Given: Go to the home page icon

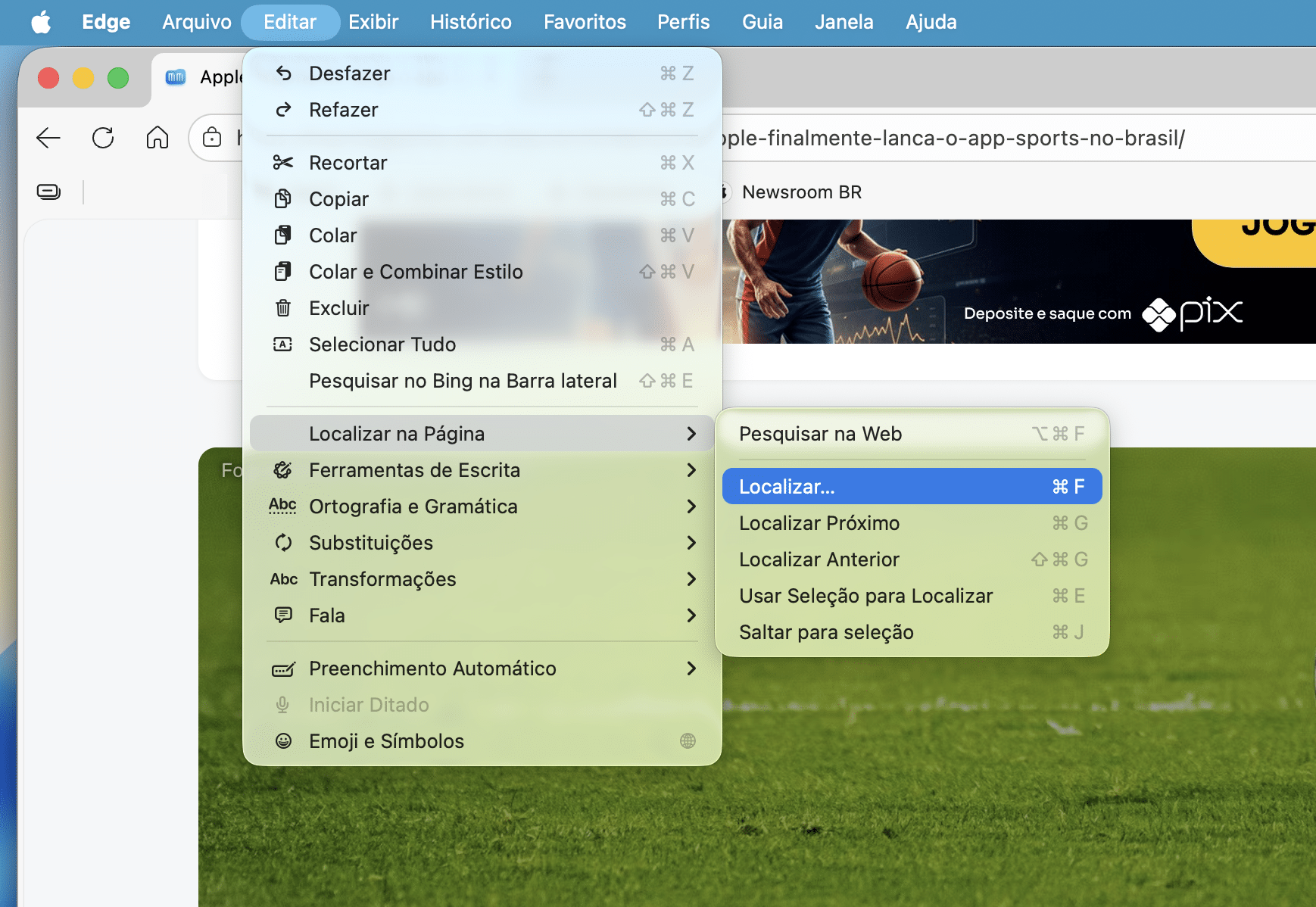Looking at the screenshot, I should point(157,138).
